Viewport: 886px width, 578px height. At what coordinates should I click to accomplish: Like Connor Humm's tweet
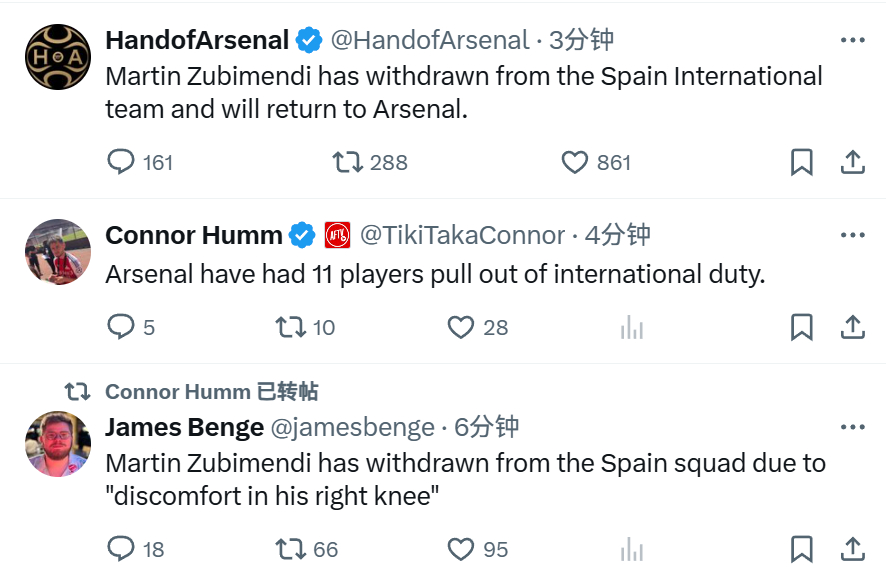[460, 327]
